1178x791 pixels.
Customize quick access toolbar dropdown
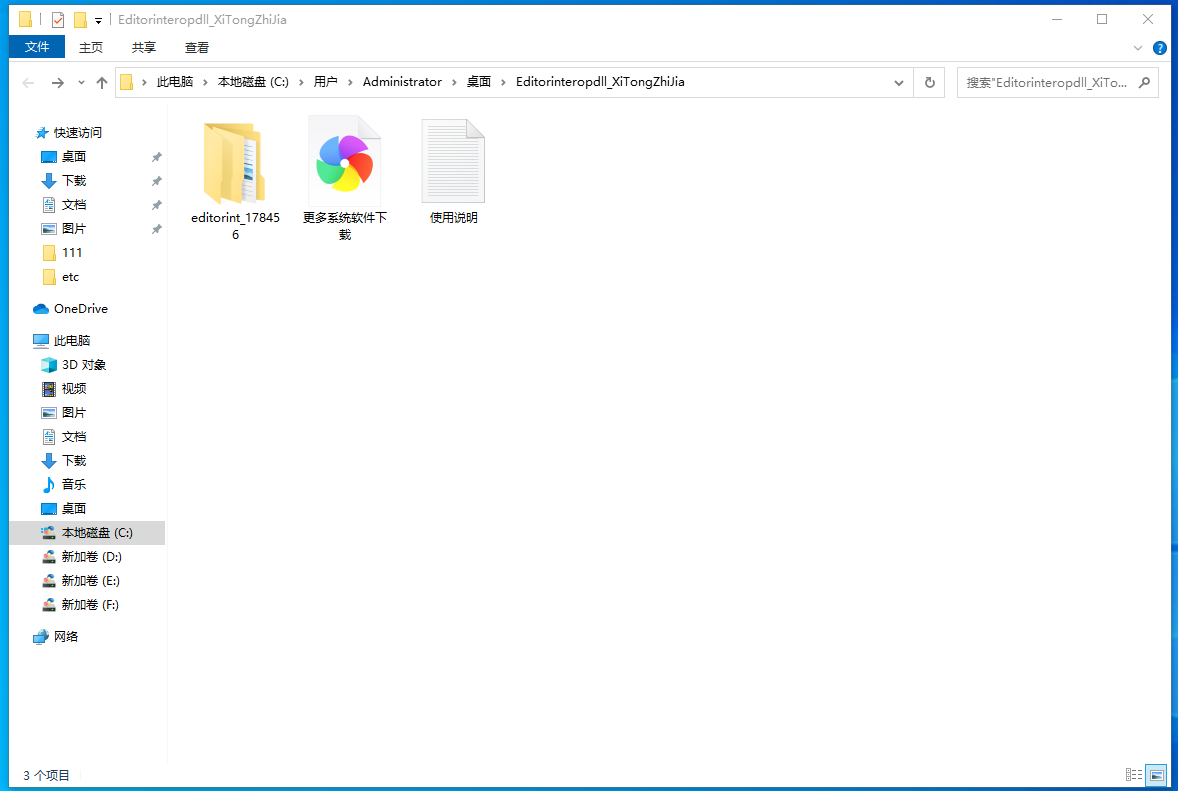(x=98, y=21)
